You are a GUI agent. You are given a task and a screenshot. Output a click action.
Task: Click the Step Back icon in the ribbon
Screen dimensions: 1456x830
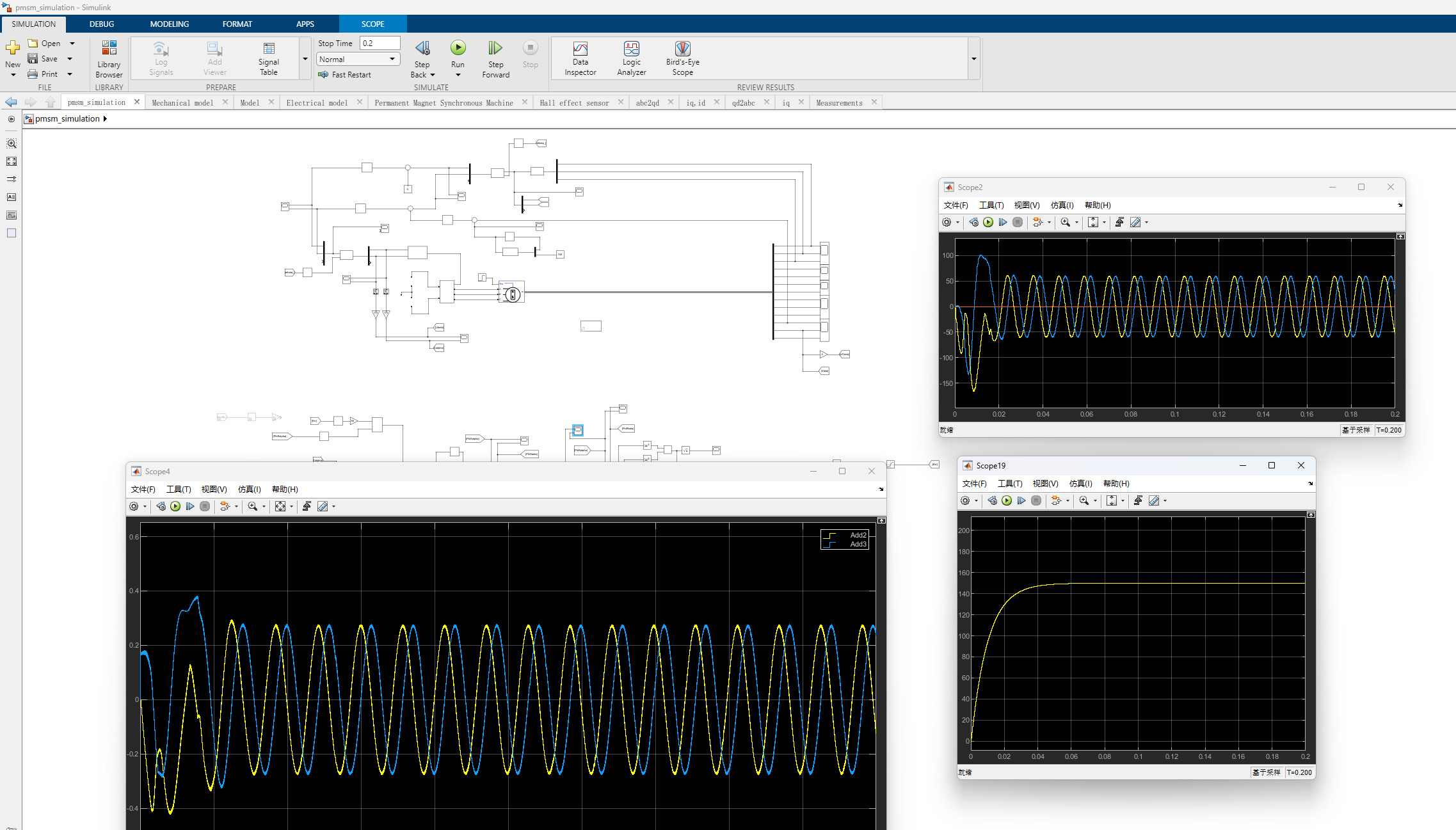(422, 48)
